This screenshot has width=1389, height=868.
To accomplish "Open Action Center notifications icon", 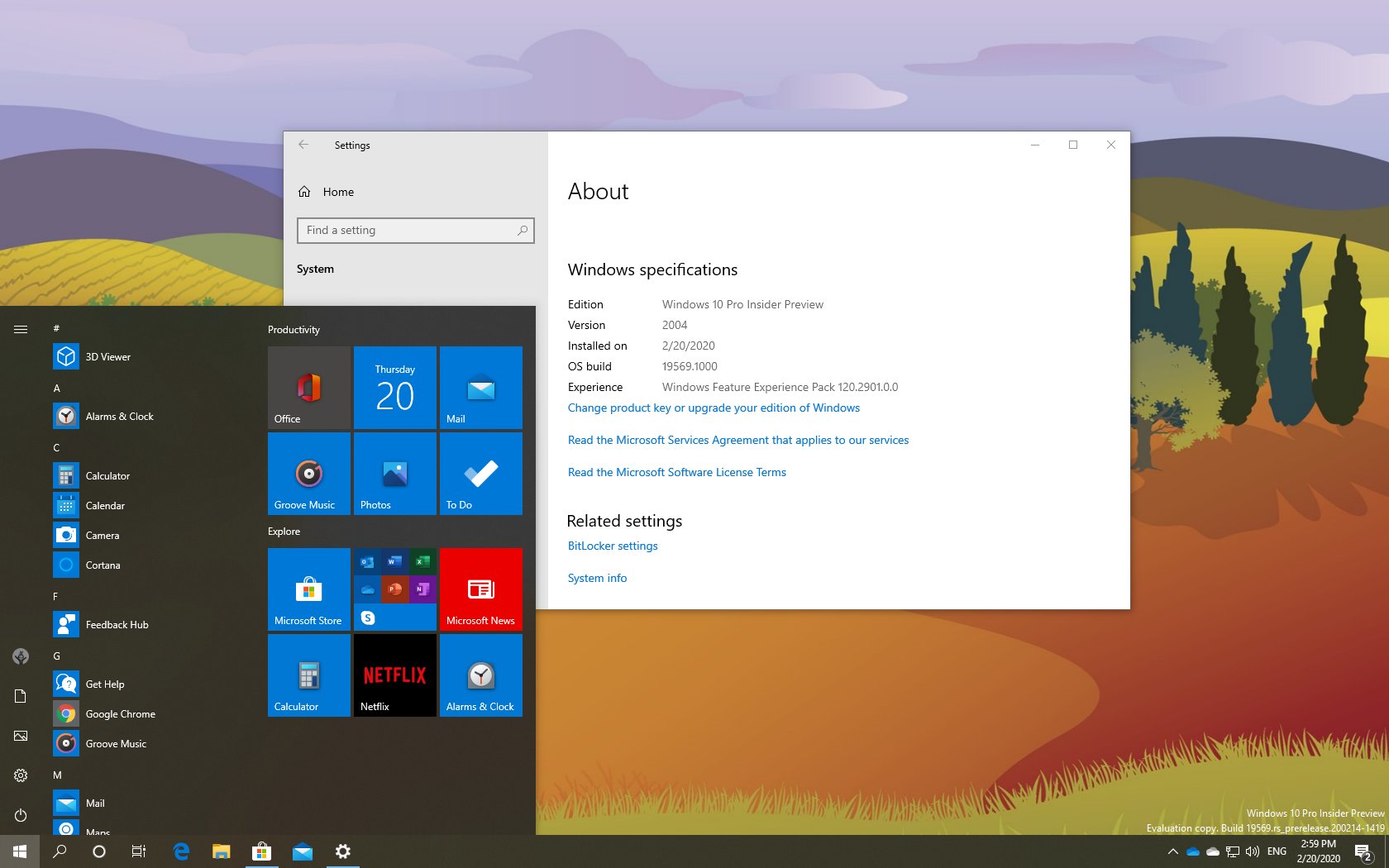I will 1364,851.
